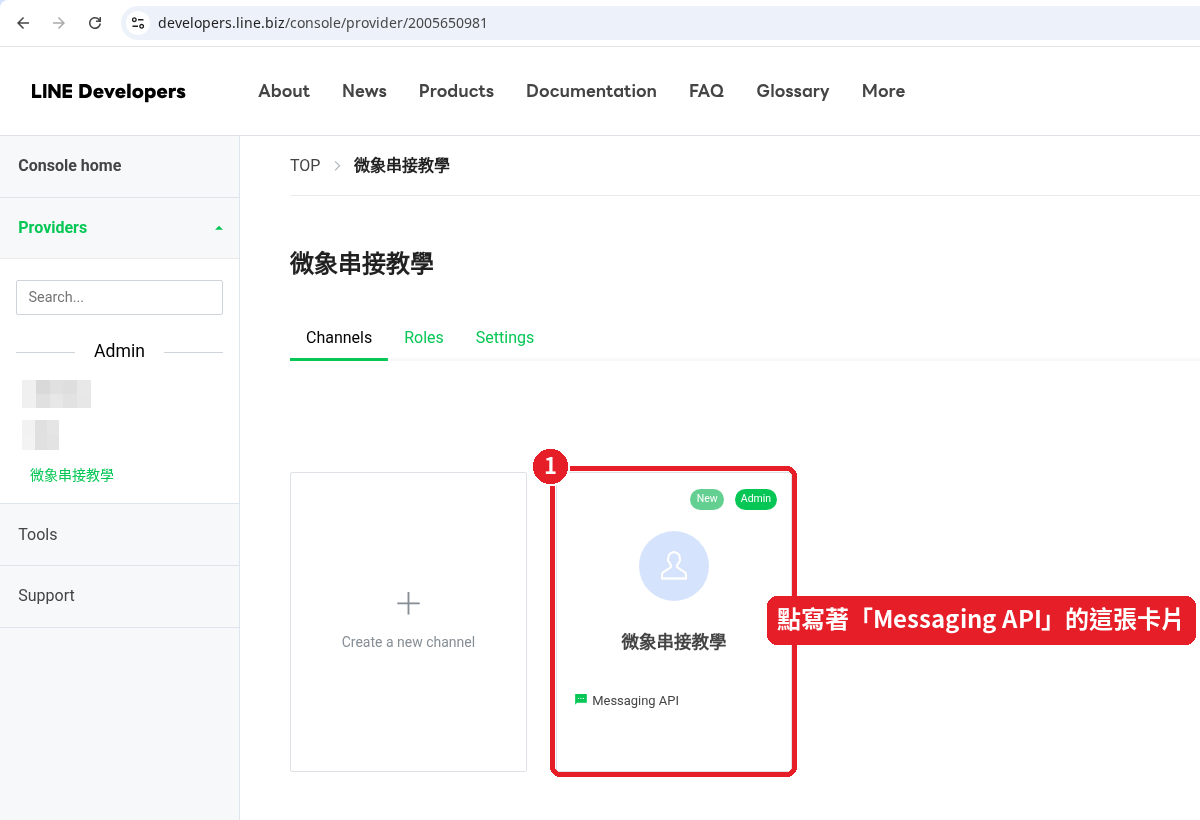Open Support in the sidebar

pyautogui.click(x=46, y=596)
